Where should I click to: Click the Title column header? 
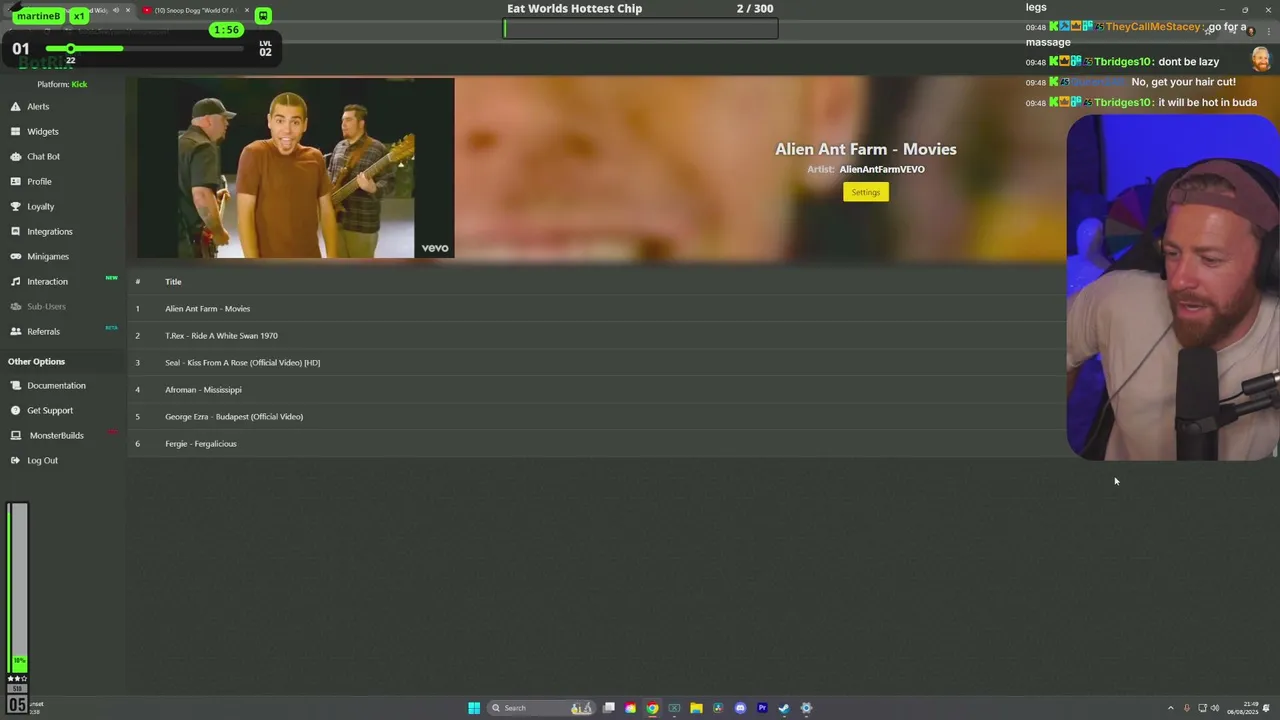tap(173, 281)
